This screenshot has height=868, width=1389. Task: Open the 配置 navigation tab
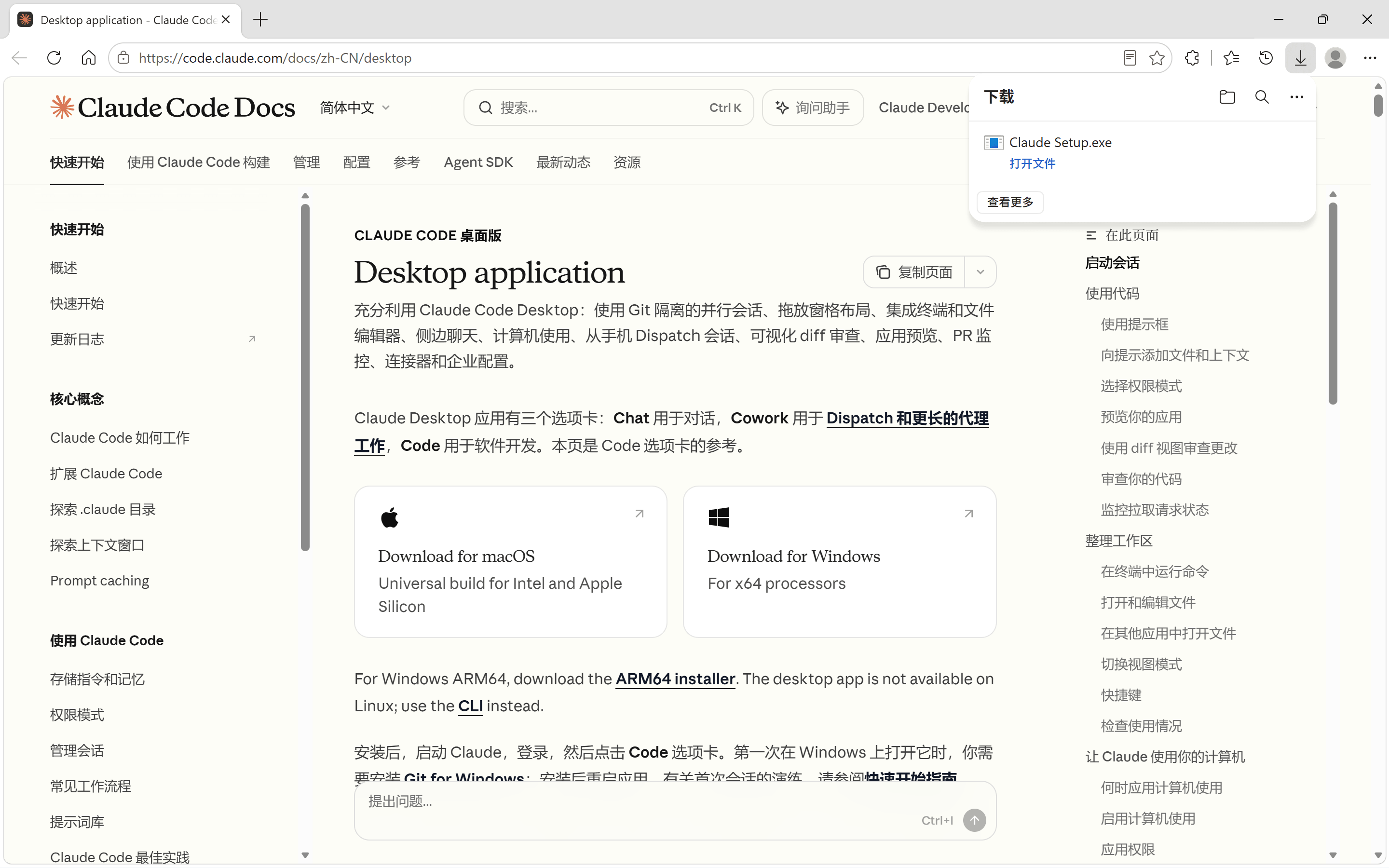tap(356, 163)
